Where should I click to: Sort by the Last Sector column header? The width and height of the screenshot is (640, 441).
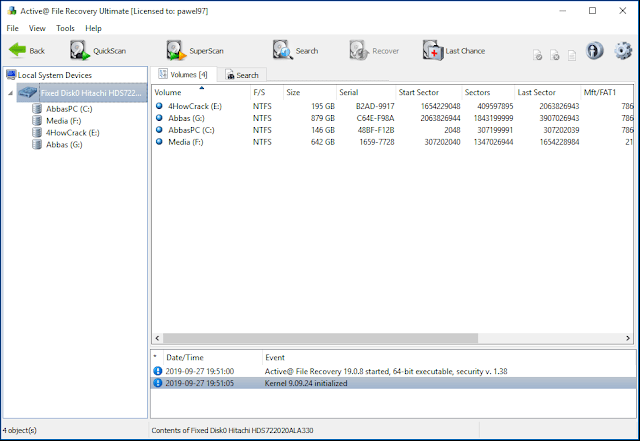[547, 92]
